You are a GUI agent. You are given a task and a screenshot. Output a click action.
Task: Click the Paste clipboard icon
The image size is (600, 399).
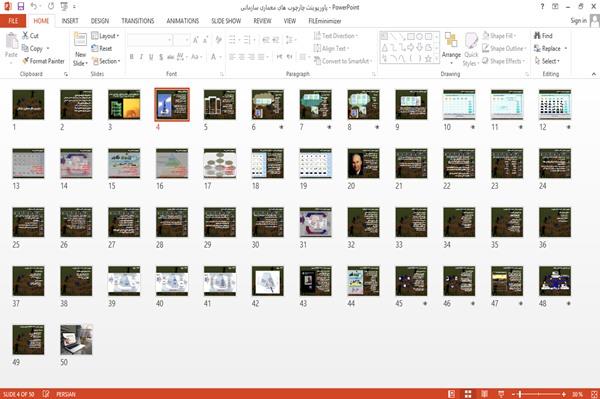coord(11,41)
